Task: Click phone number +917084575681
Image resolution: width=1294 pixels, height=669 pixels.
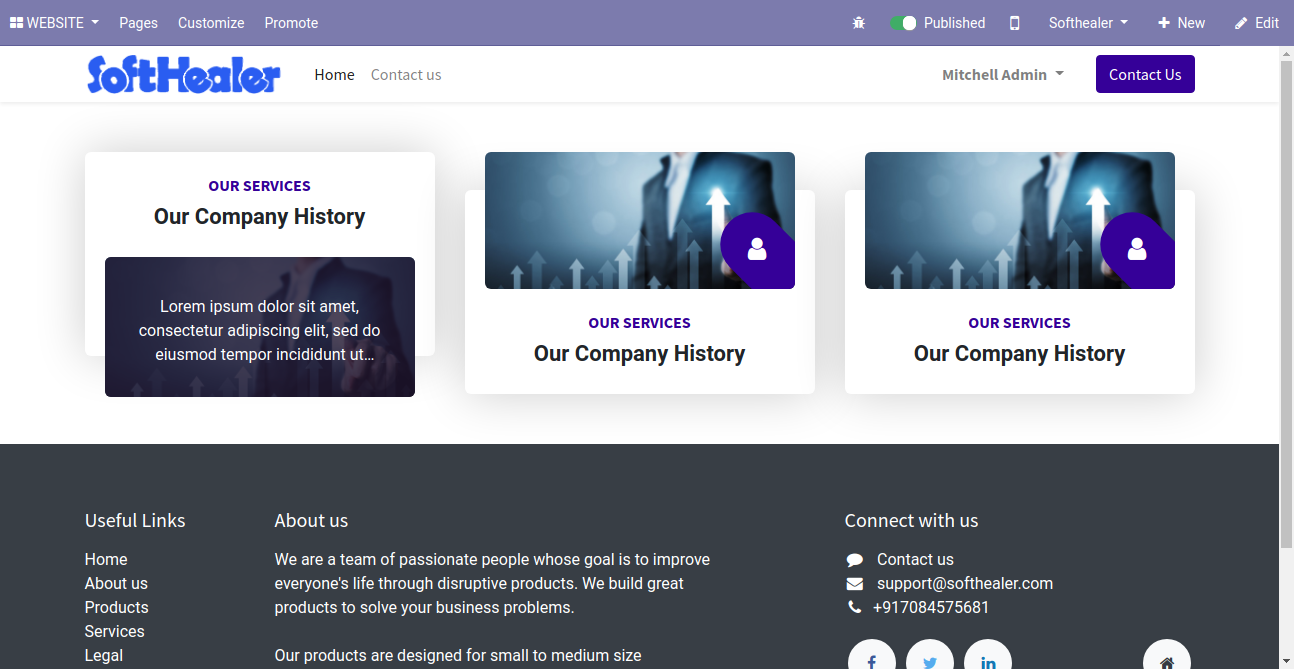Action: [x=931, y=608]
